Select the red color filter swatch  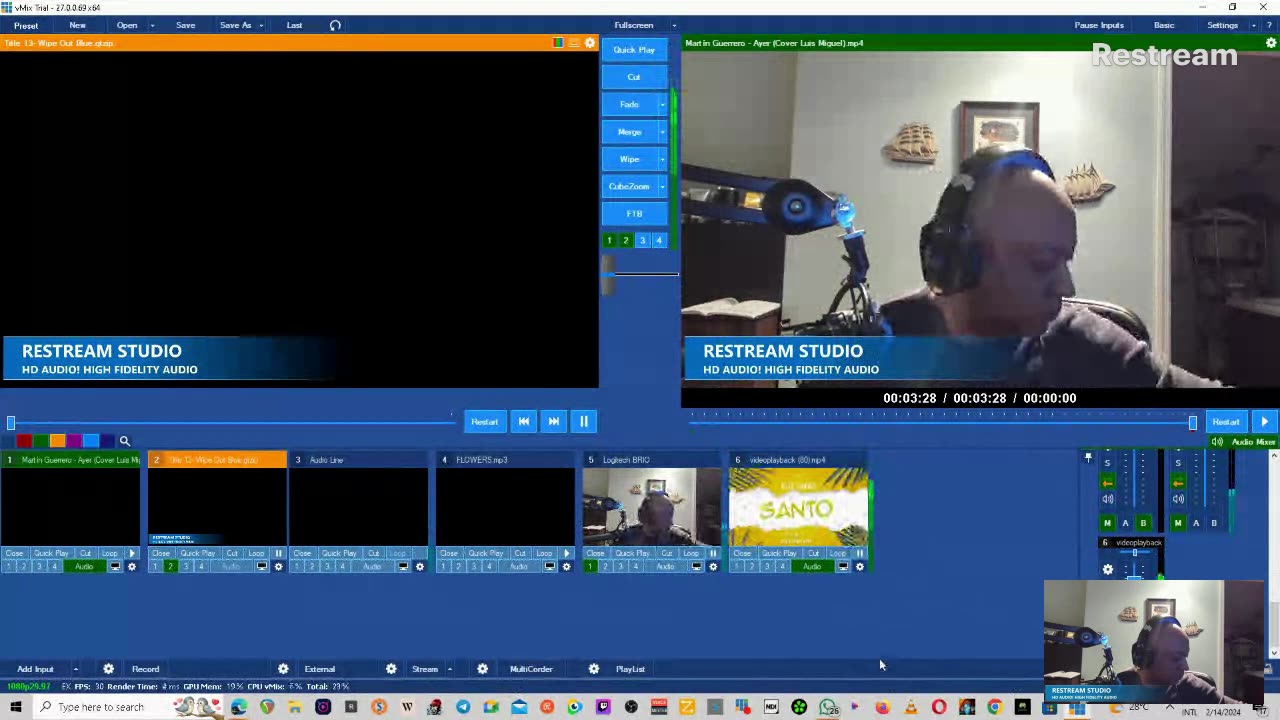[23, 441]
